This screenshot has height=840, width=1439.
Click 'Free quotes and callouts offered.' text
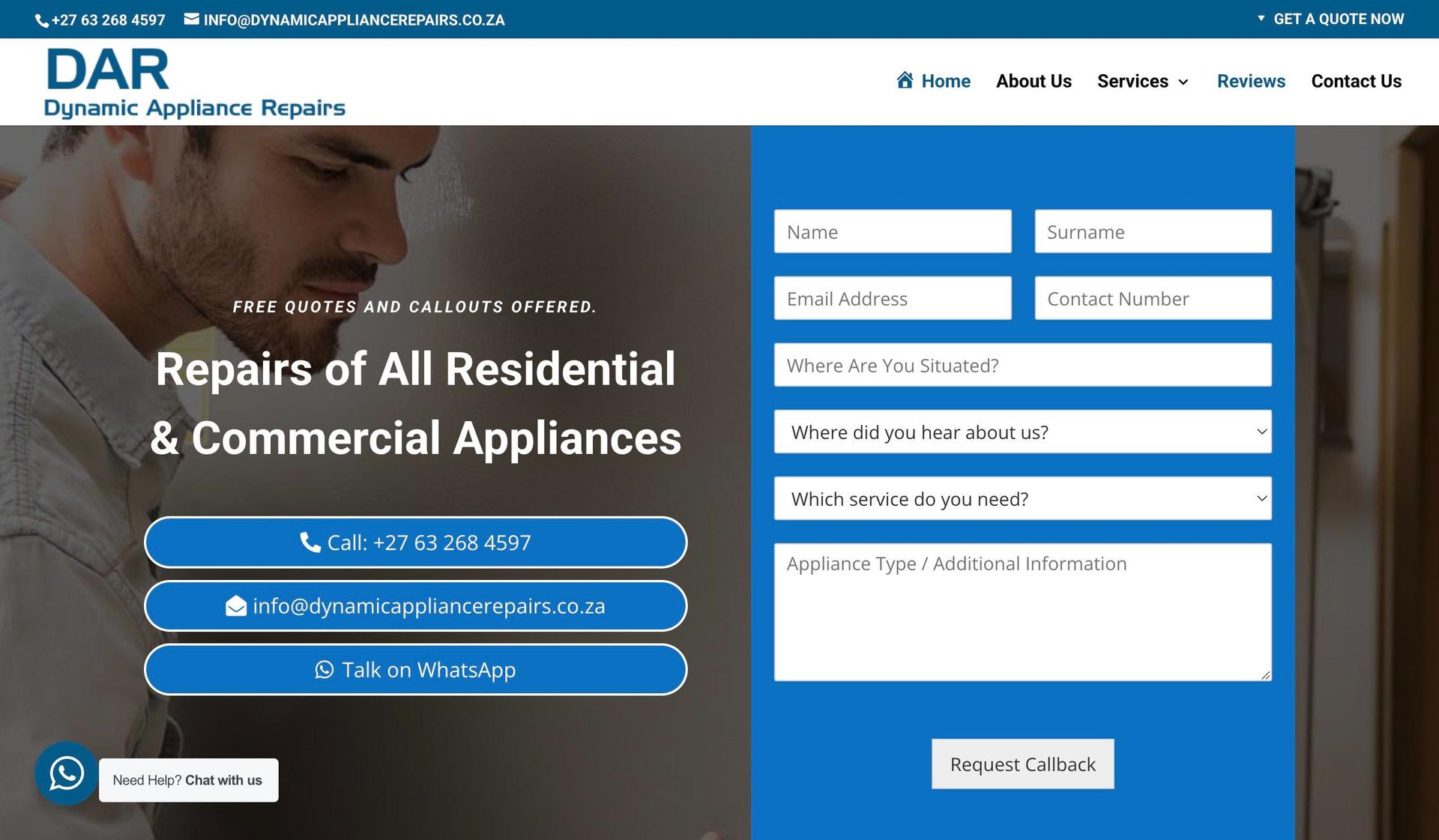click(414, 307)
